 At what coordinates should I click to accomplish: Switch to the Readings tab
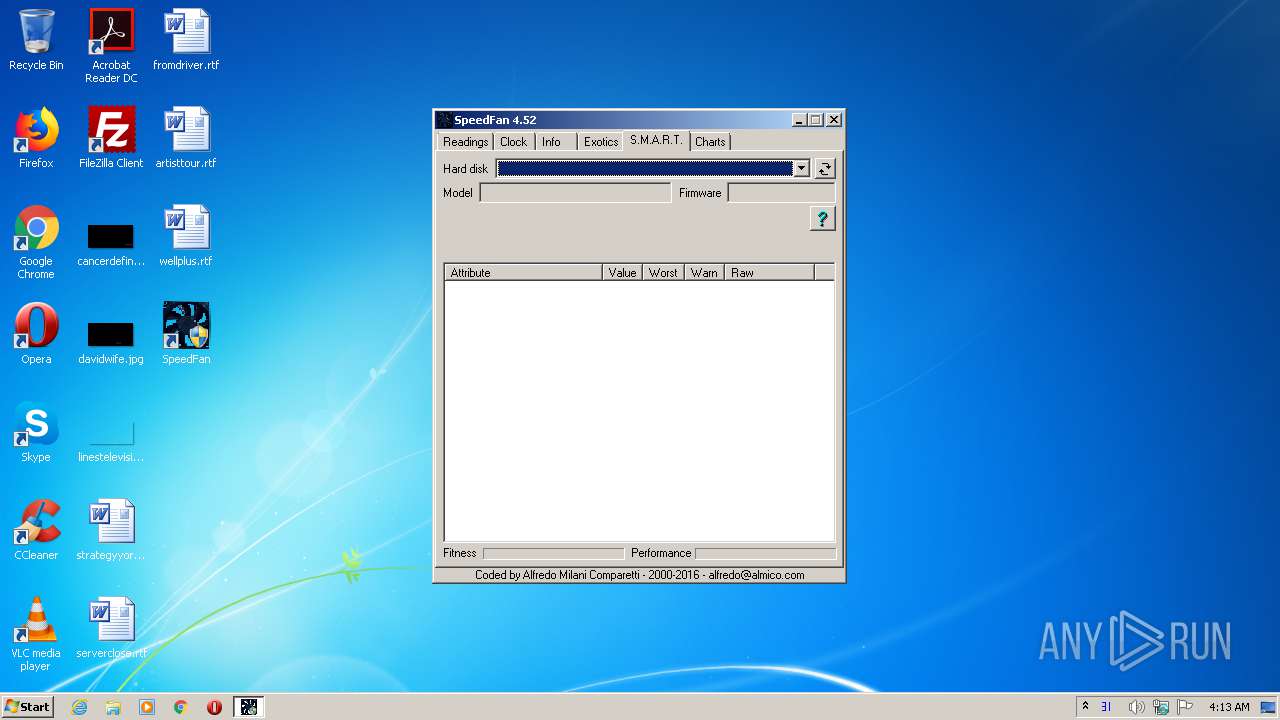465,142
